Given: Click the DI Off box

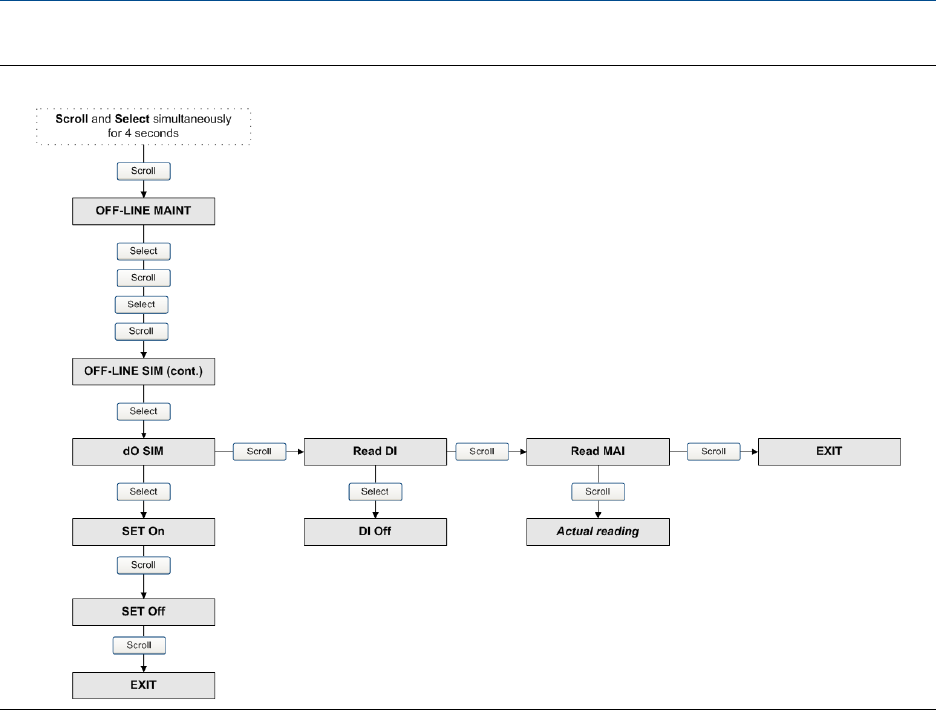Looking at the screenshot, I should click(375, 532).
